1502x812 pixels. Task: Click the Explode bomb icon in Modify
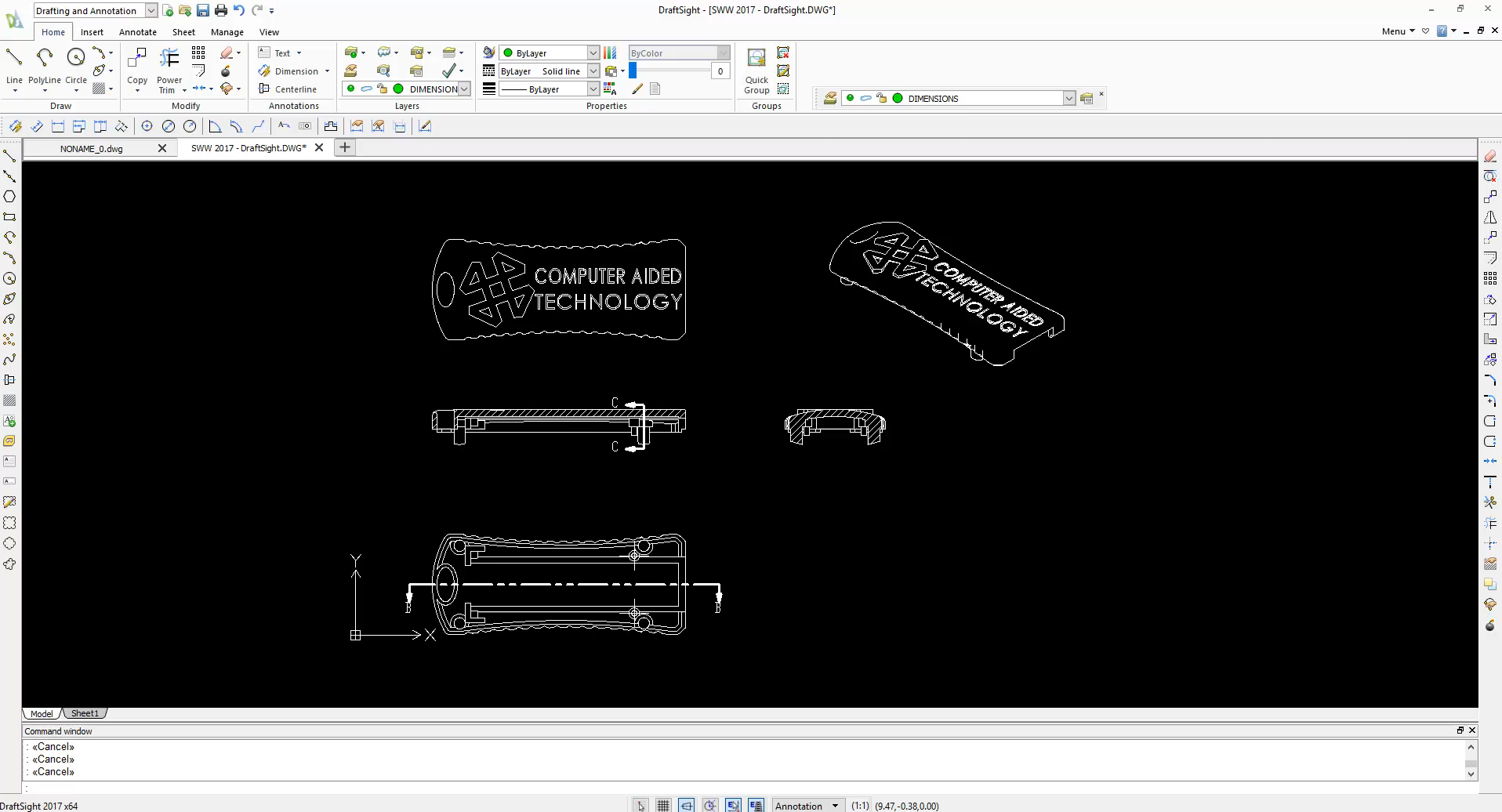coord(226,71)
